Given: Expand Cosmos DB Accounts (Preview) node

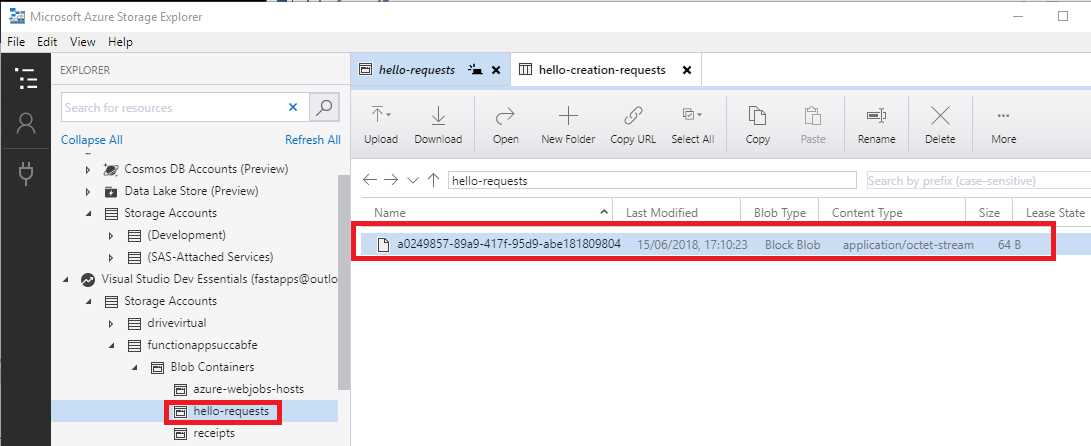Looking at the screenshot, I should tap(88, 169).
